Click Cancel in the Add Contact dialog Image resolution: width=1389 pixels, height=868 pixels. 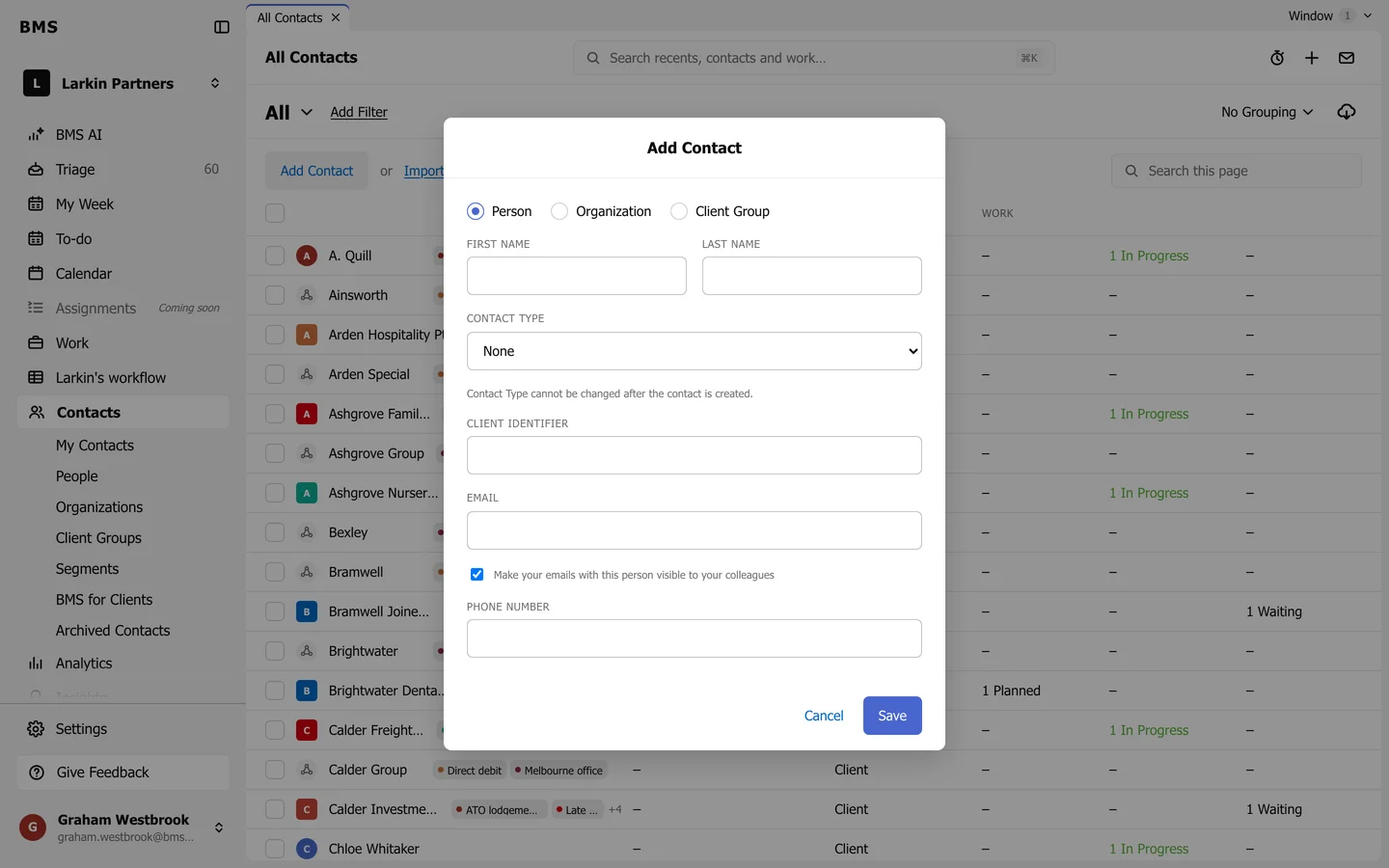point(824,716)
